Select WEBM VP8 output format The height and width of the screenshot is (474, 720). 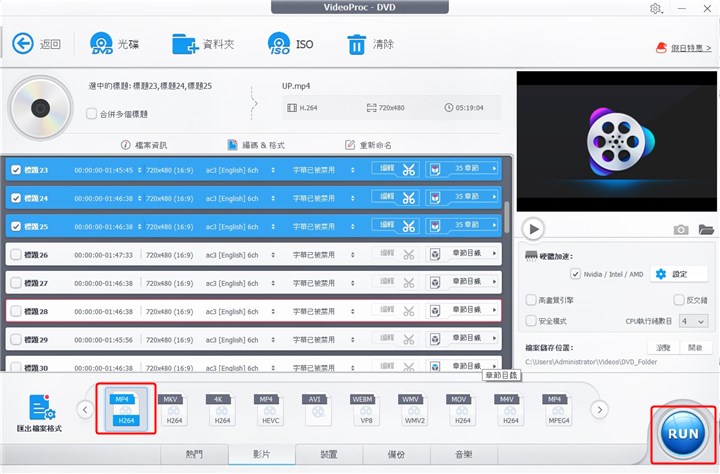pyautogui.click(x=366, y=409)
